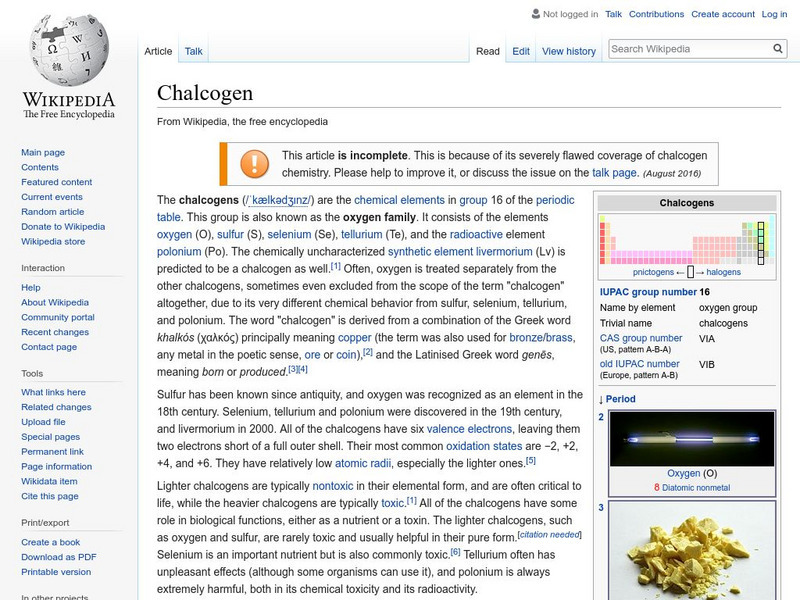
Task: Go to pnictogens from the infobox
Action: point(653,272)
